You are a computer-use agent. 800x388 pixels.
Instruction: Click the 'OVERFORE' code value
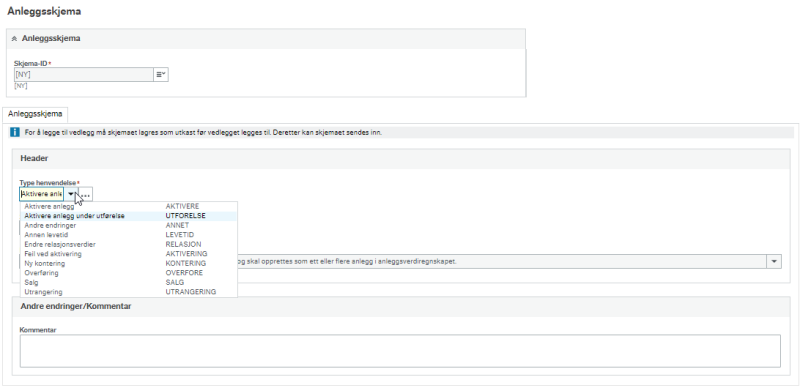coord(184,273)
